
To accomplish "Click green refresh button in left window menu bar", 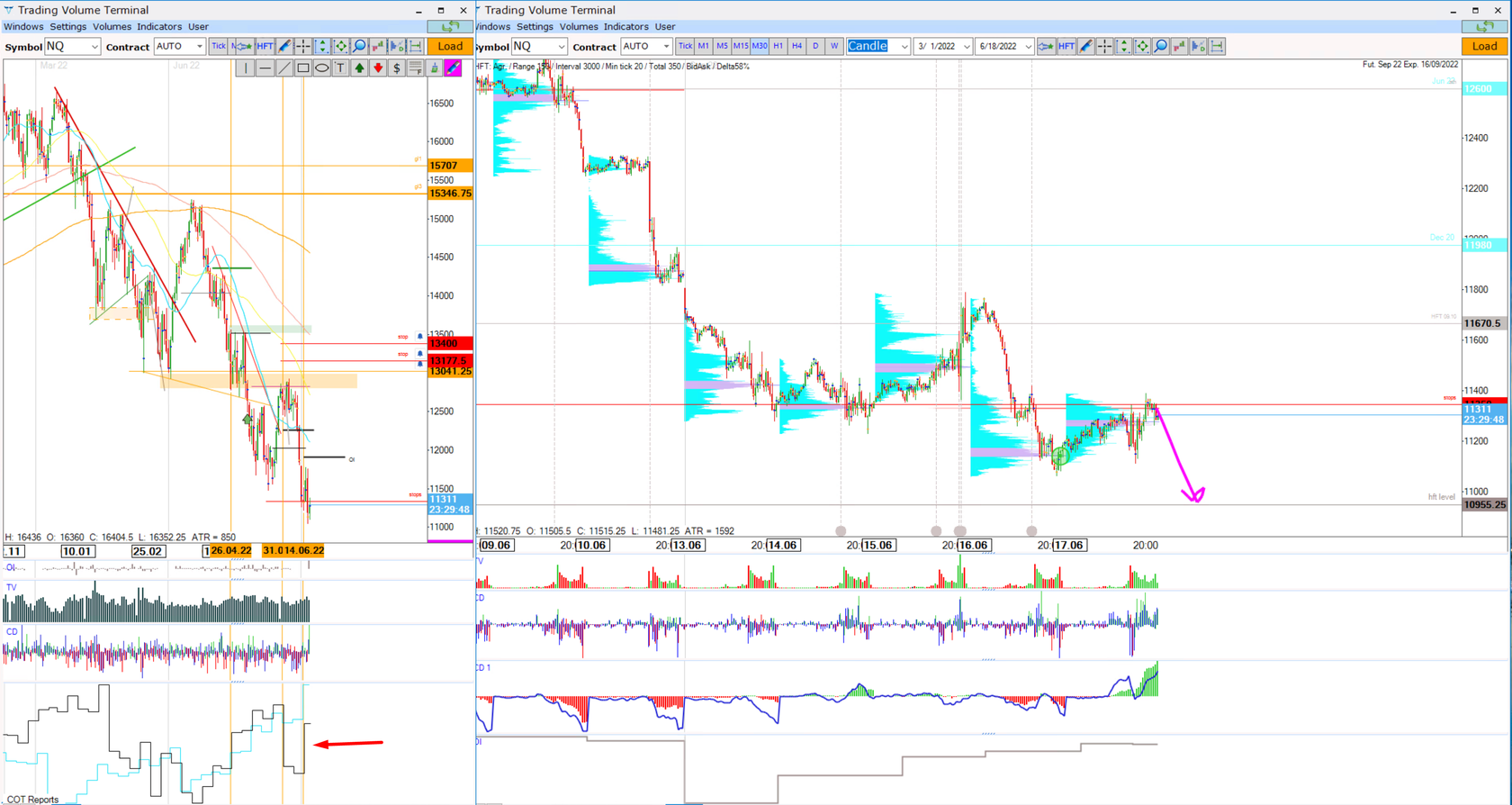I will (x=450, y=27).
